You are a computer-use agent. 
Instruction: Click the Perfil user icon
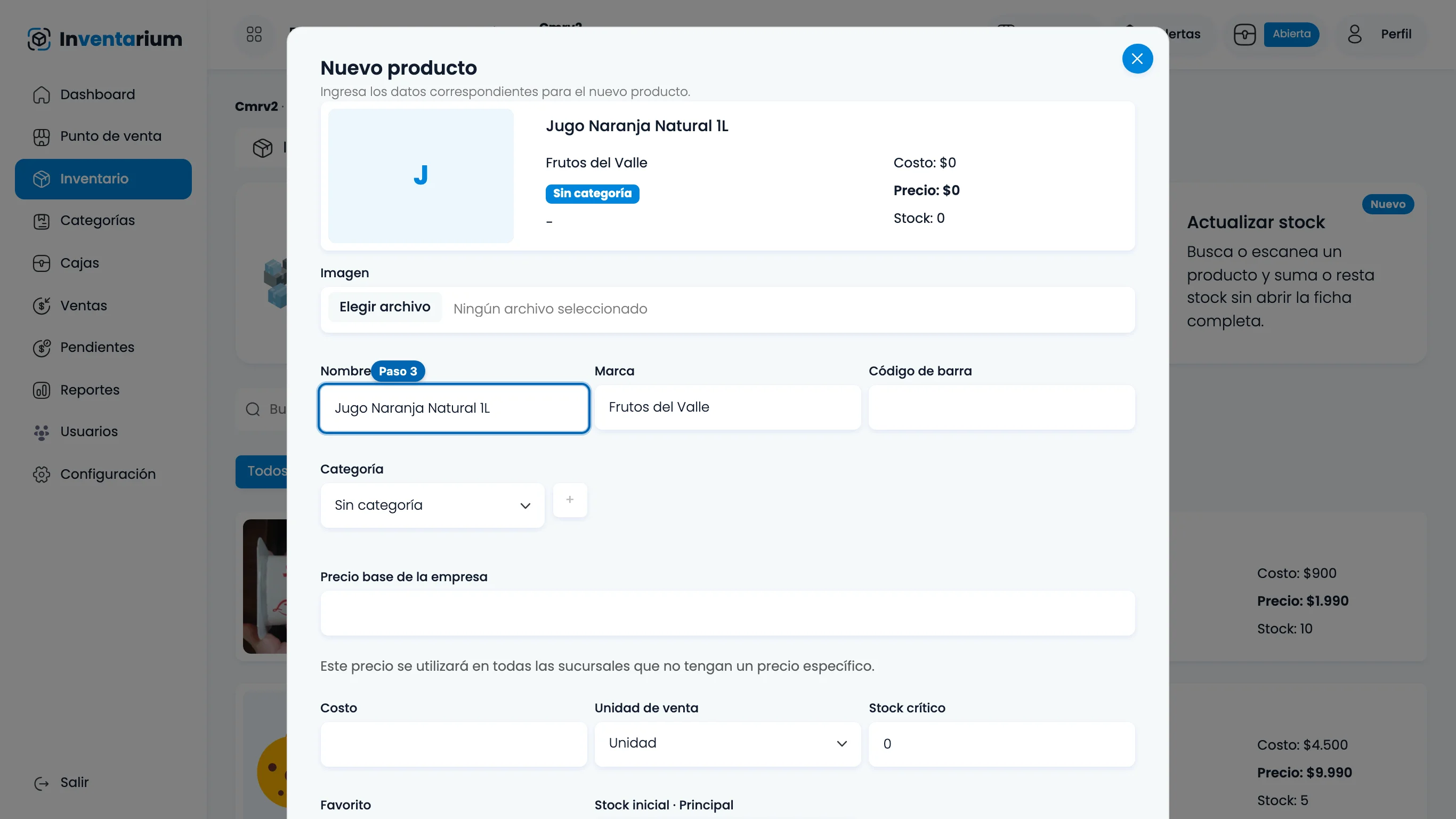point(1354,35)
